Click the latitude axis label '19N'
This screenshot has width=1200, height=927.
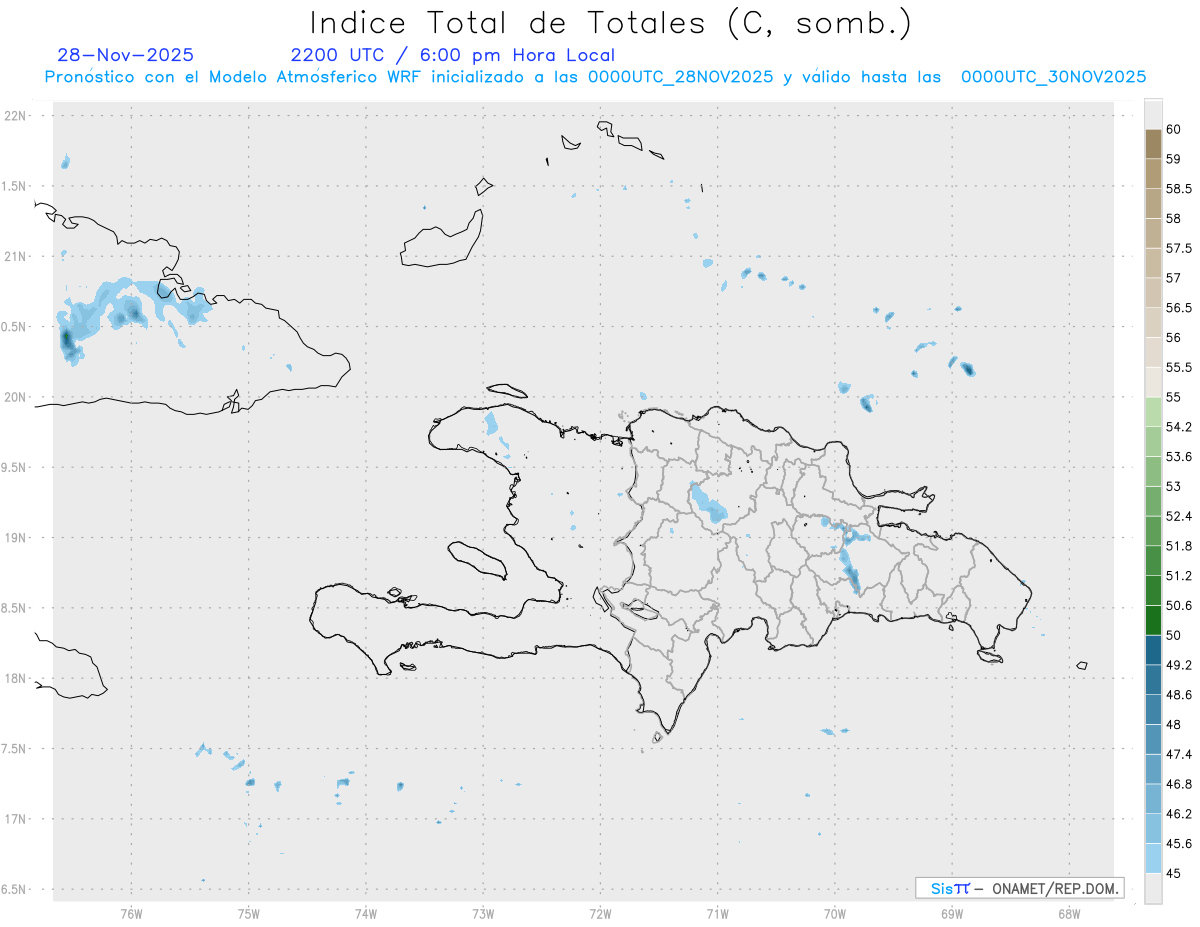coord(15,538)
